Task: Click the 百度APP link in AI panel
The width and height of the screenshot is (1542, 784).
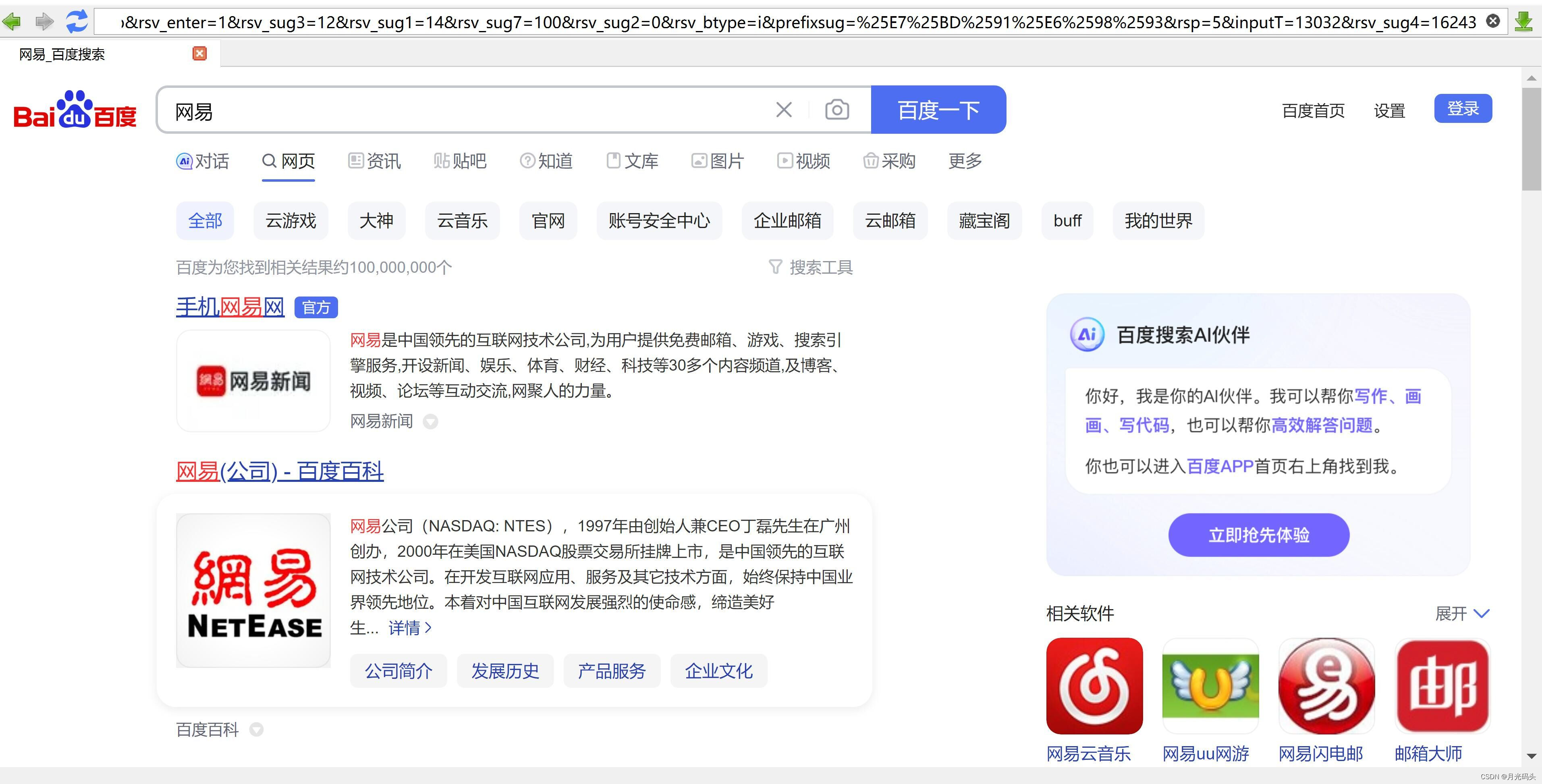Action: pyautogui.click(x=1220, y=466)
